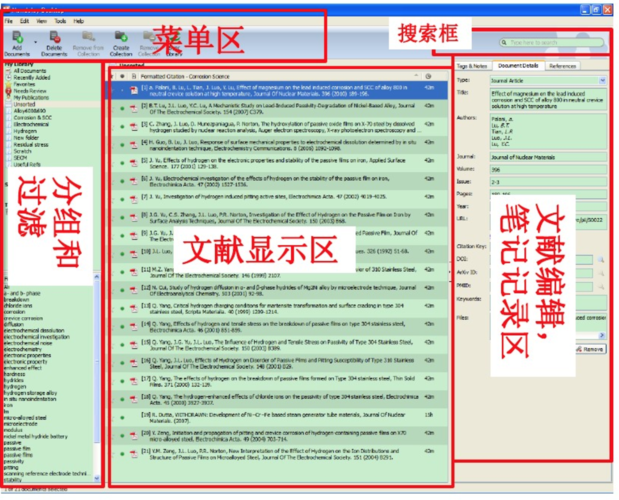The image size is (619, 500).
Task: Open PDF icon of citation [17] Q. Yang
Action: [134, 381]
